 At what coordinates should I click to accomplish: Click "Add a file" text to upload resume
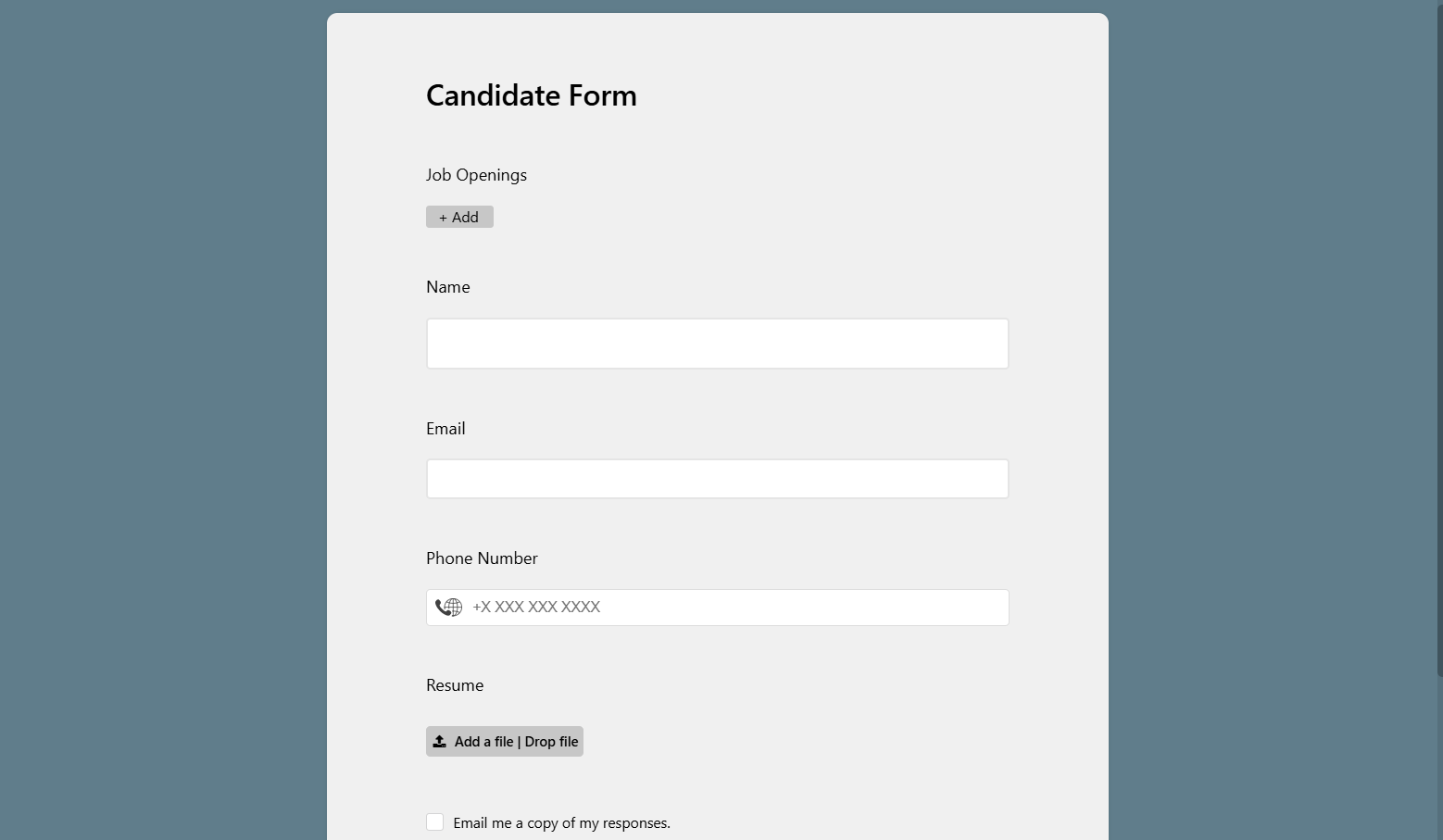point(483,742)
